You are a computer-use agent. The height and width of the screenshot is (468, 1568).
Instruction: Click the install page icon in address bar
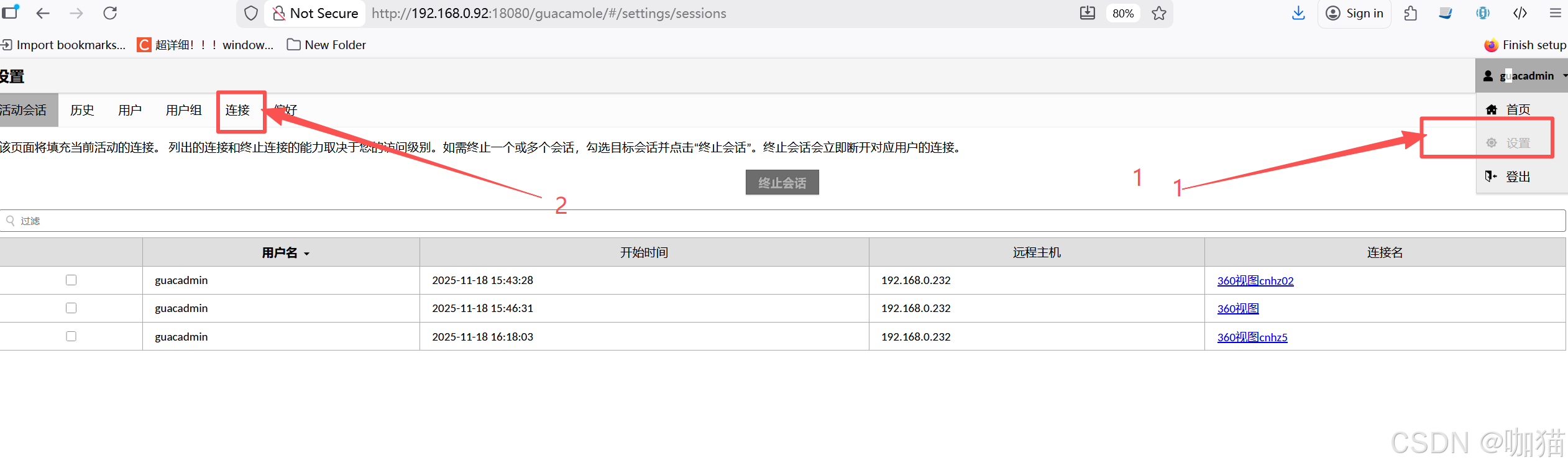click(1087, 13)
